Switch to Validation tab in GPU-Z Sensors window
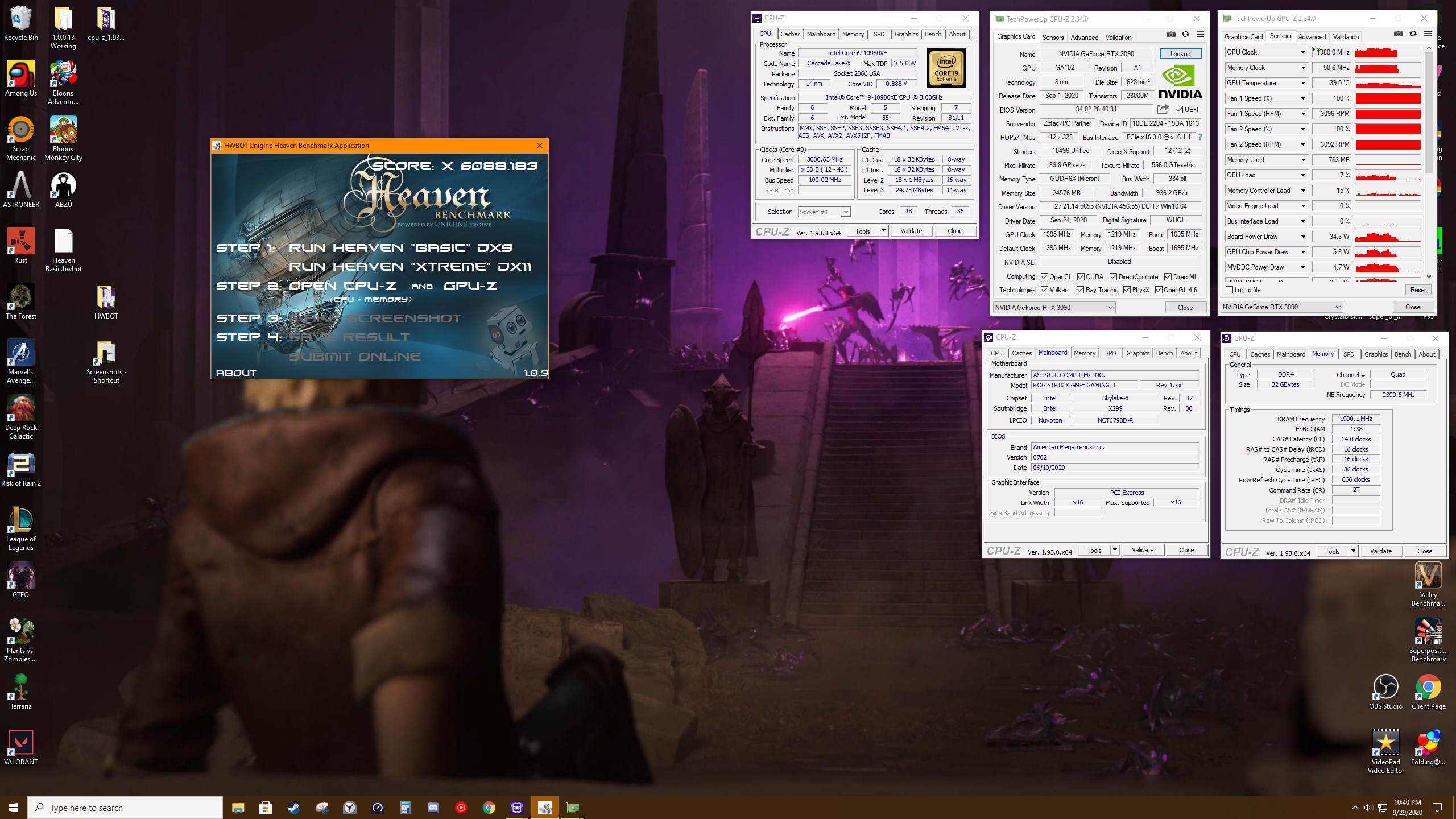This screenshot has height=819, width=1456. click(x=1346, y=37)
